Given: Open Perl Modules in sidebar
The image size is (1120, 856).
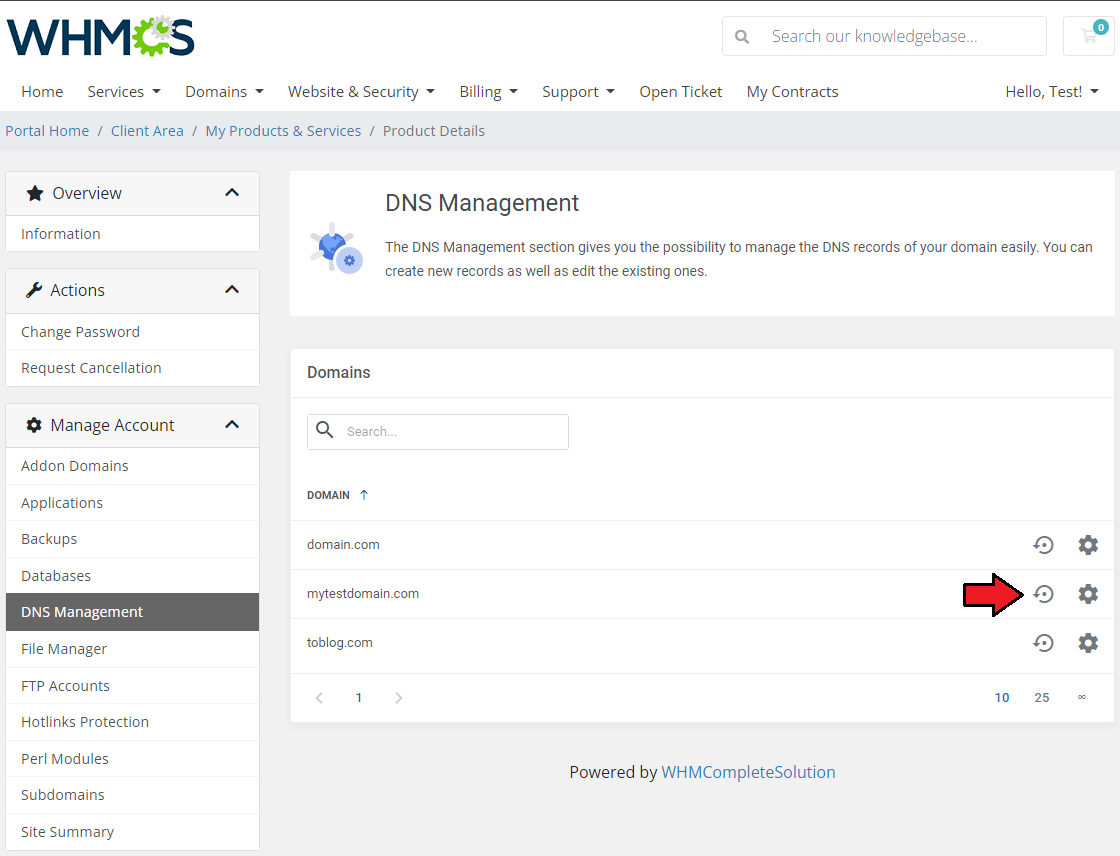Looking at the screenshot, I should tap(132, 759).
